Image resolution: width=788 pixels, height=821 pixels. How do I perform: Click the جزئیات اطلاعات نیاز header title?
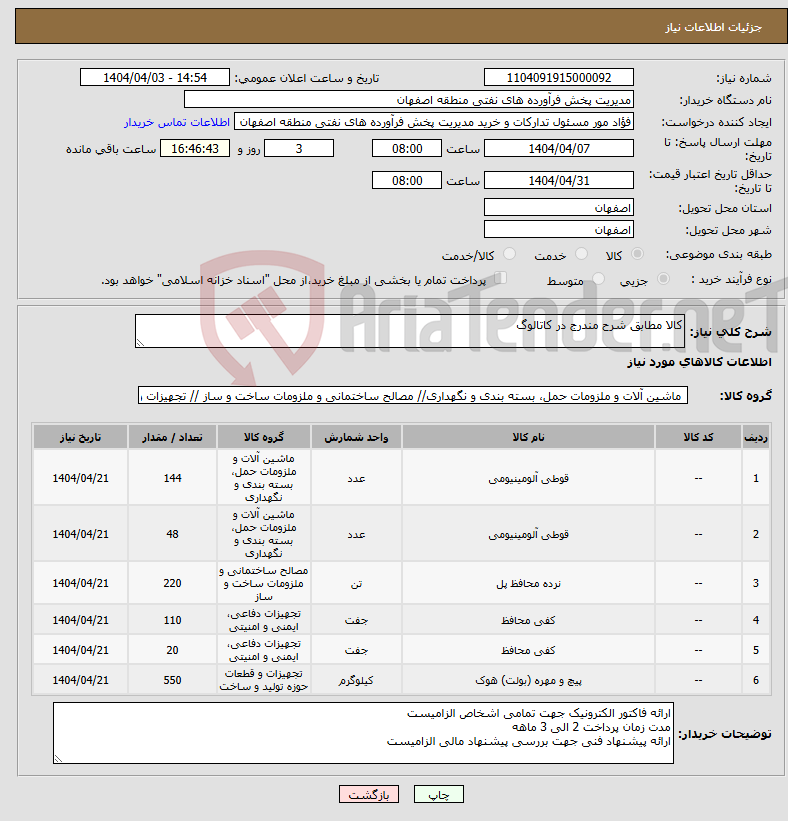[714, 27]
